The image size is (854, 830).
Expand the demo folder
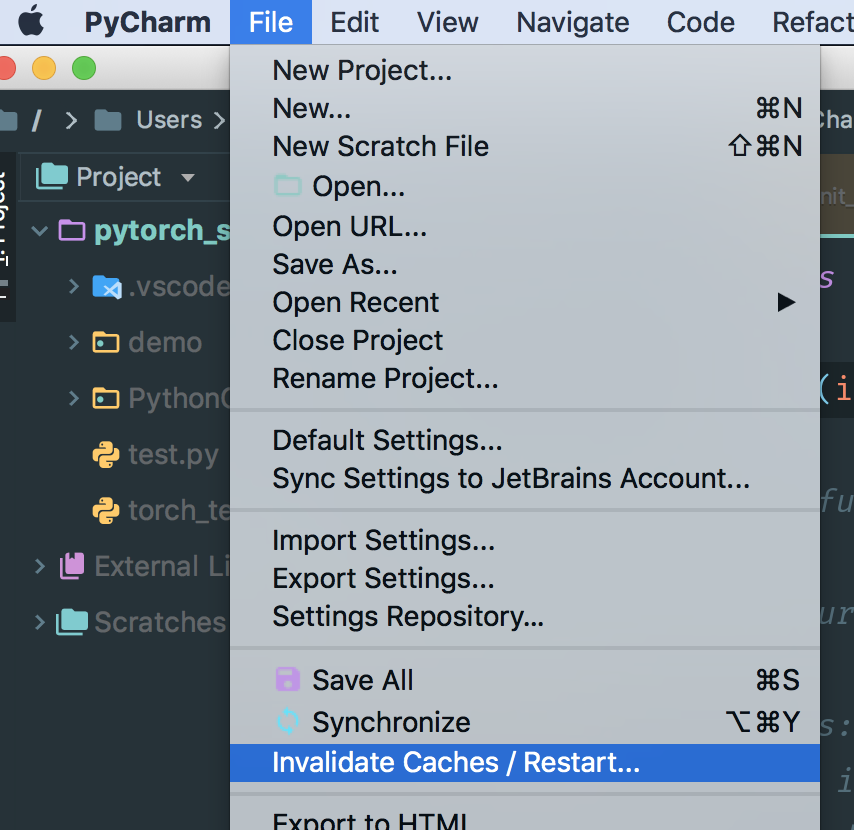pyautogui.click(x=74, y=343)
